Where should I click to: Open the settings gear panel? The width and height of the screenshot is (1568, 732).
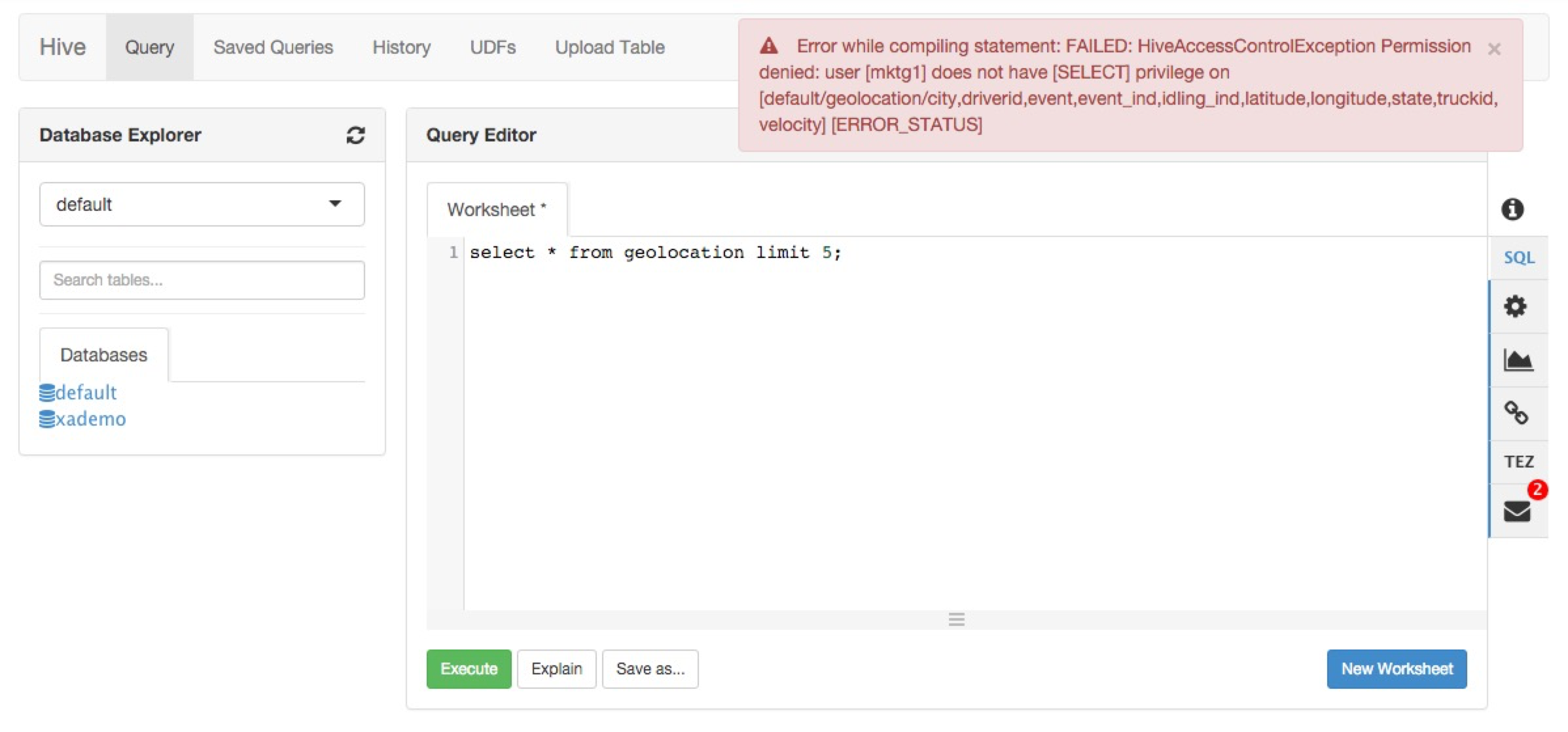[x=1515, y=306]
